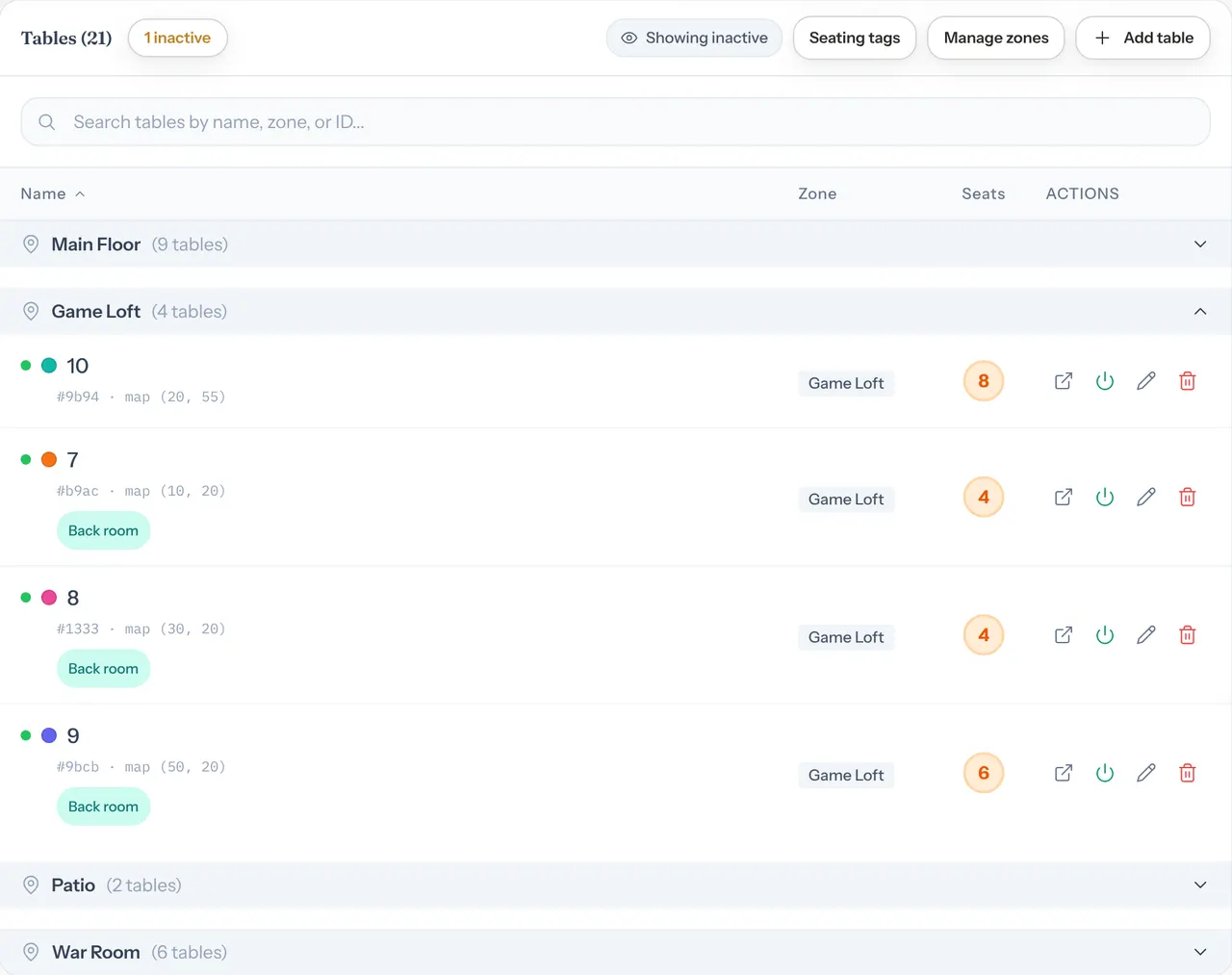Click table 9 ID text #9bcb
This screenshot has width=1232, height=975.
click(78, 767)
